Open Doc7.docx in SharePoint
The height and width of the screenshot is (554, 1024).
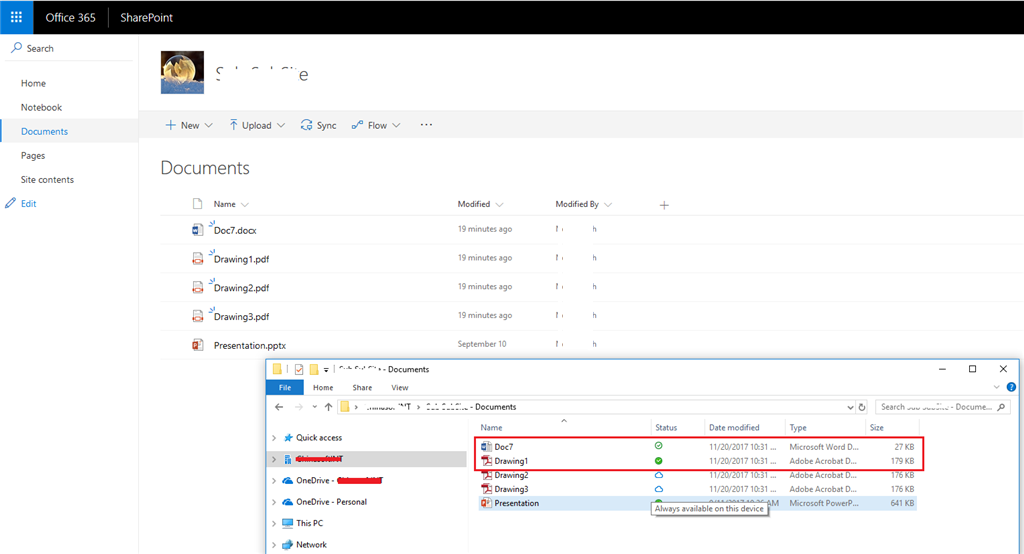[235, 231]
